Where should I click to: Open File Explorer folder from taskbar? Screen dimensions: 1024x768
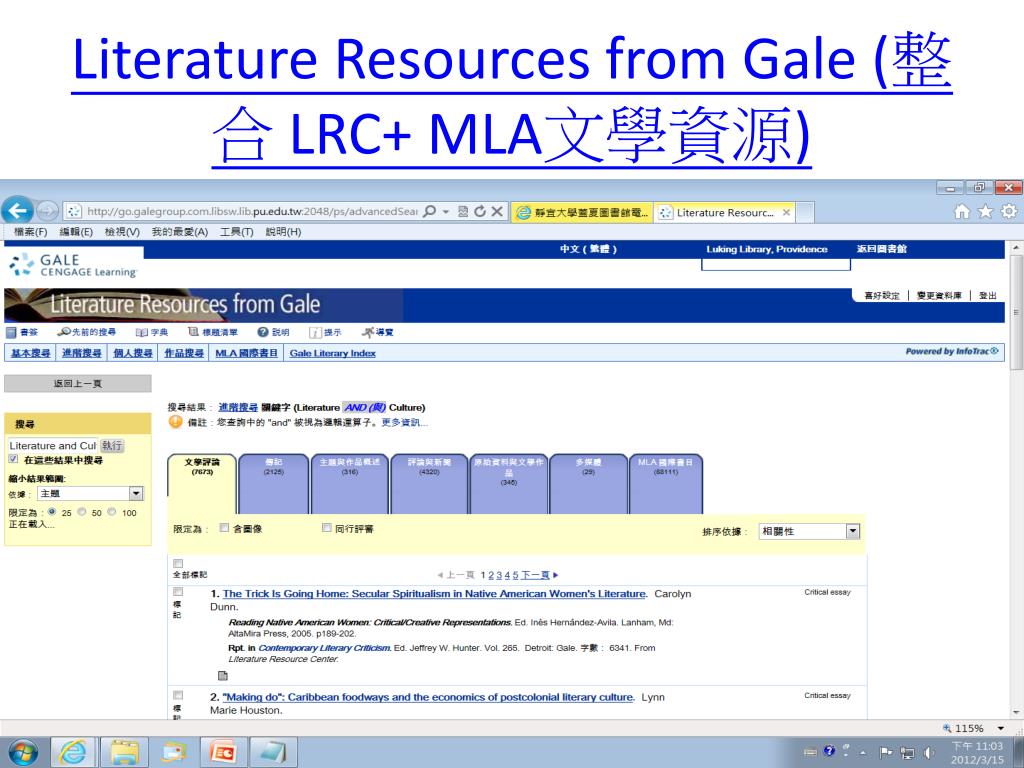click(124, 752)
